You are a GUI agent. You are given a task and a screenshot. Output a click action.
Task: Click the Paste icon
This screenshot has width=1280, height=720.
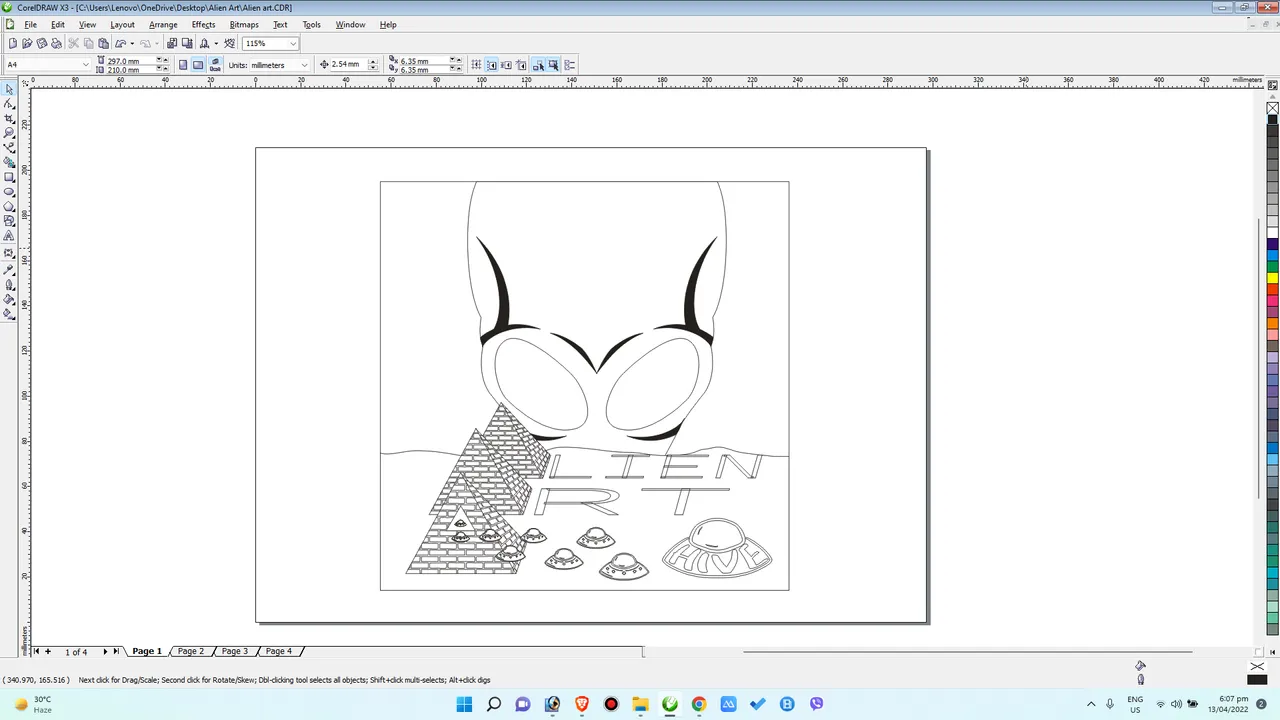click(x=103, y=43)
